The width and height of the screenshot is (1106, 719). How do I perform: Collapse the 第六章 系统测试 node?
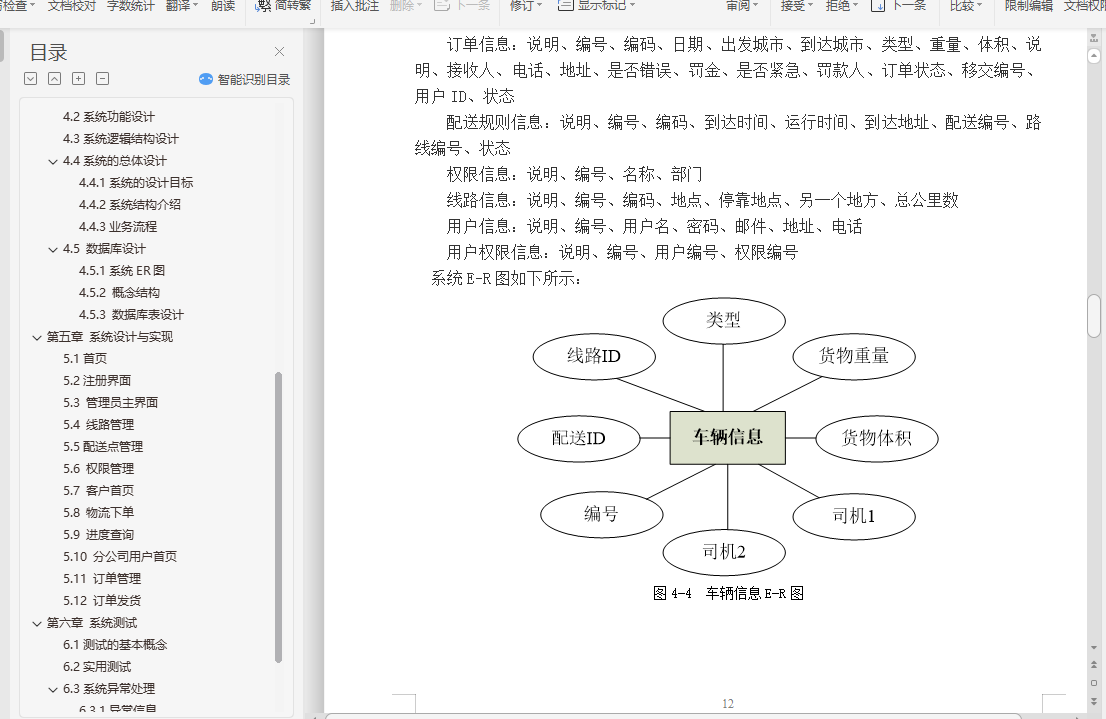[37, 624]
